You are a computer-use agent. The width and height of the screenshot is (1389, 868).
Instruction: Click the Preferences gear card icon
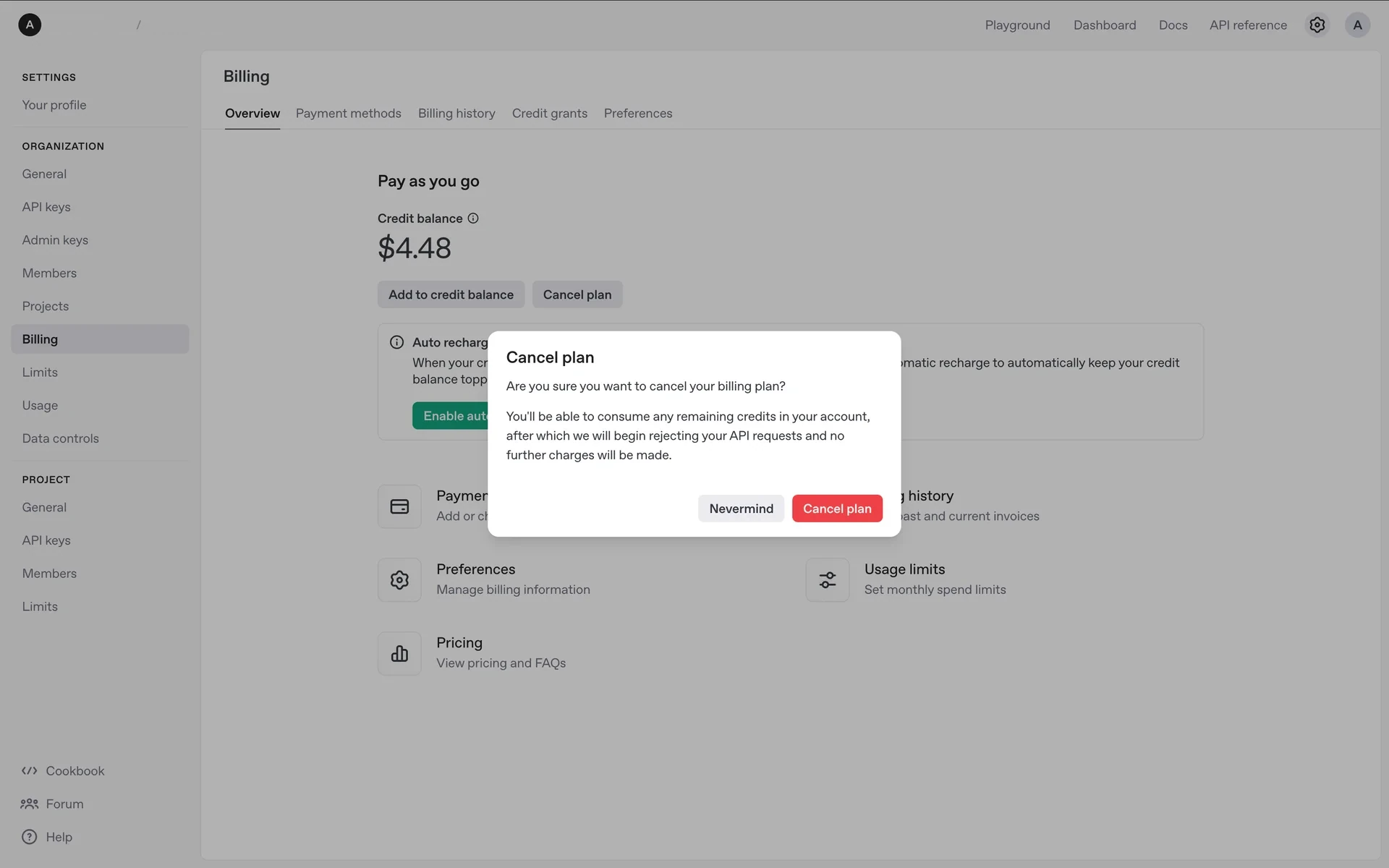[399, 580]
